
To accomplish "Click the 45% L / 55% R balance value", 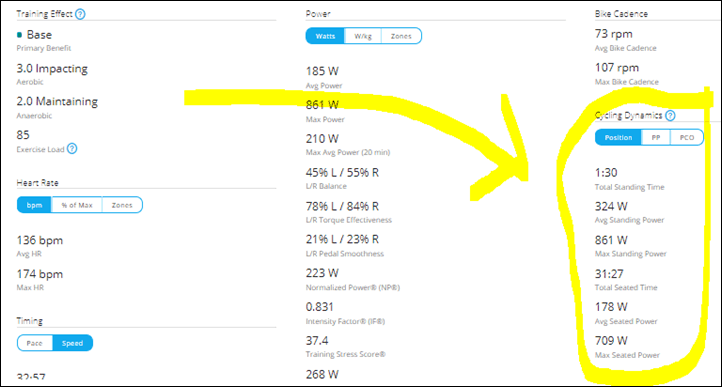I will [343, 173].
